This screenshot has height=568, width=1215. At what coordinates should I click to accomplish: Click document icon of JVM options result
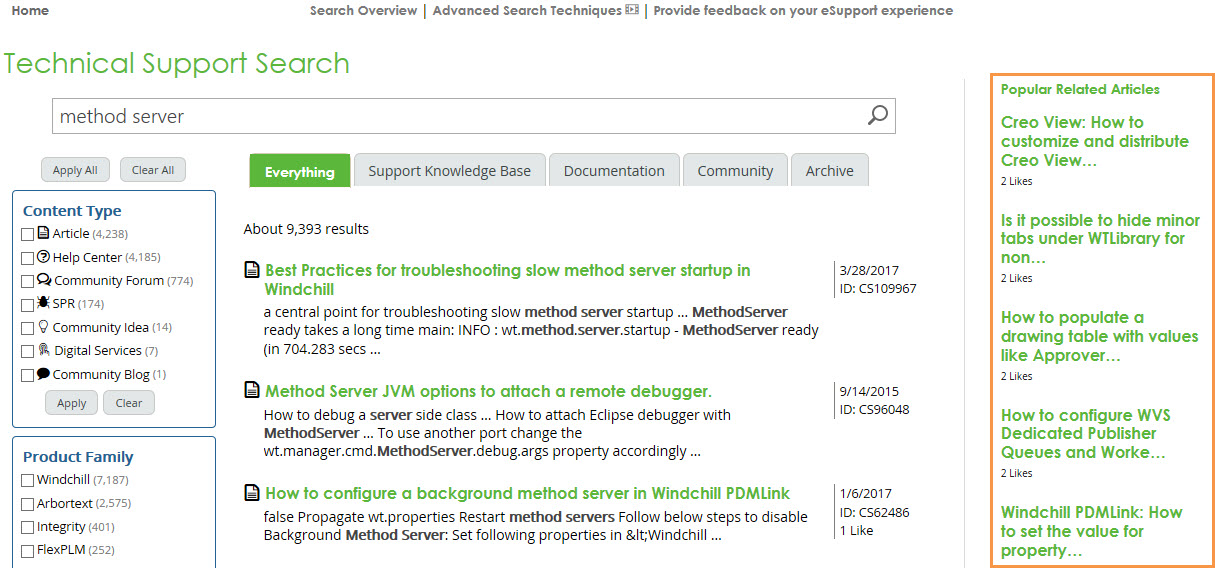252,391
